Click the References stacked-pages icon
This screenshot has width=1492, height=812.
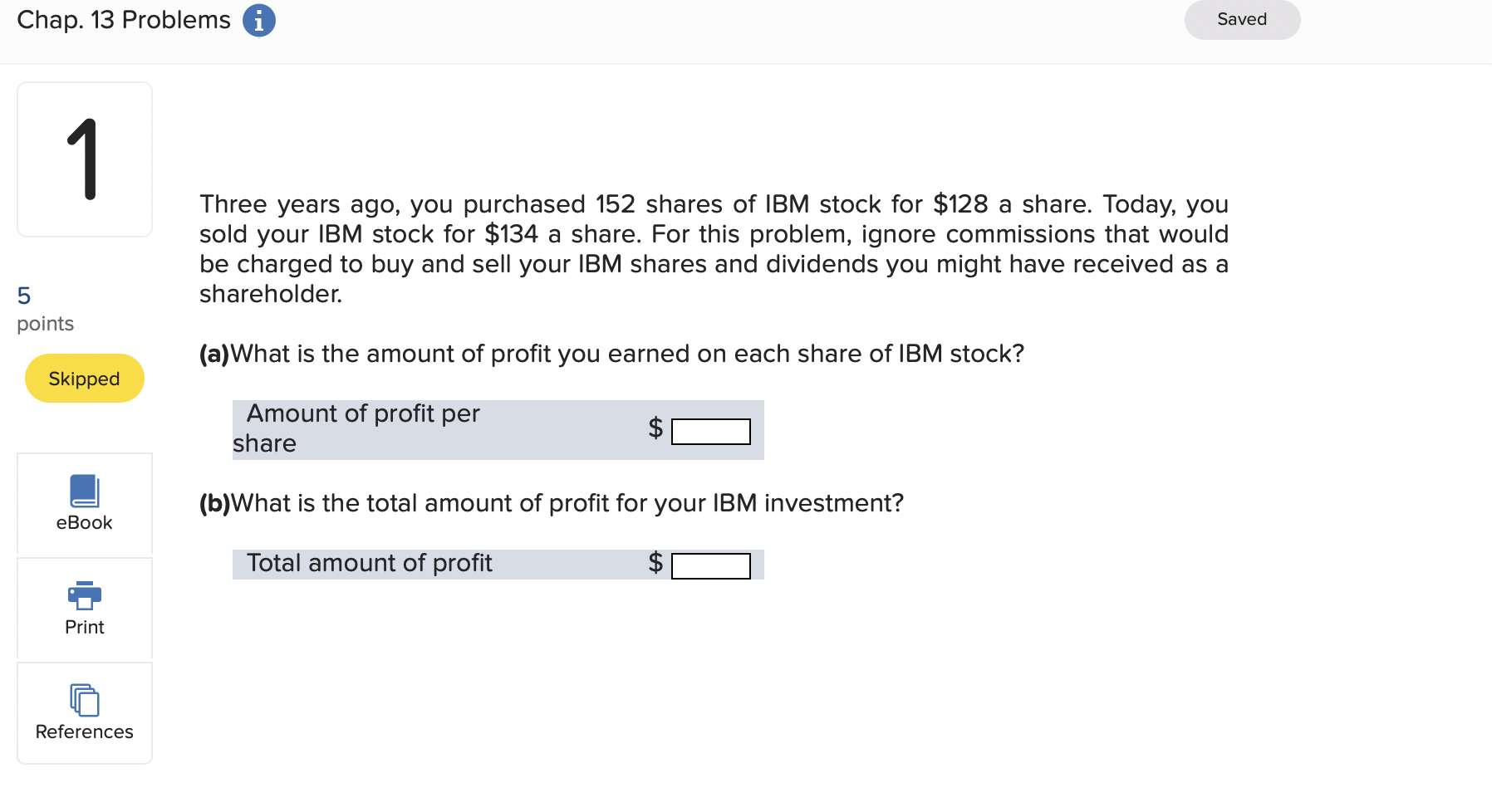tap(84, 700)
